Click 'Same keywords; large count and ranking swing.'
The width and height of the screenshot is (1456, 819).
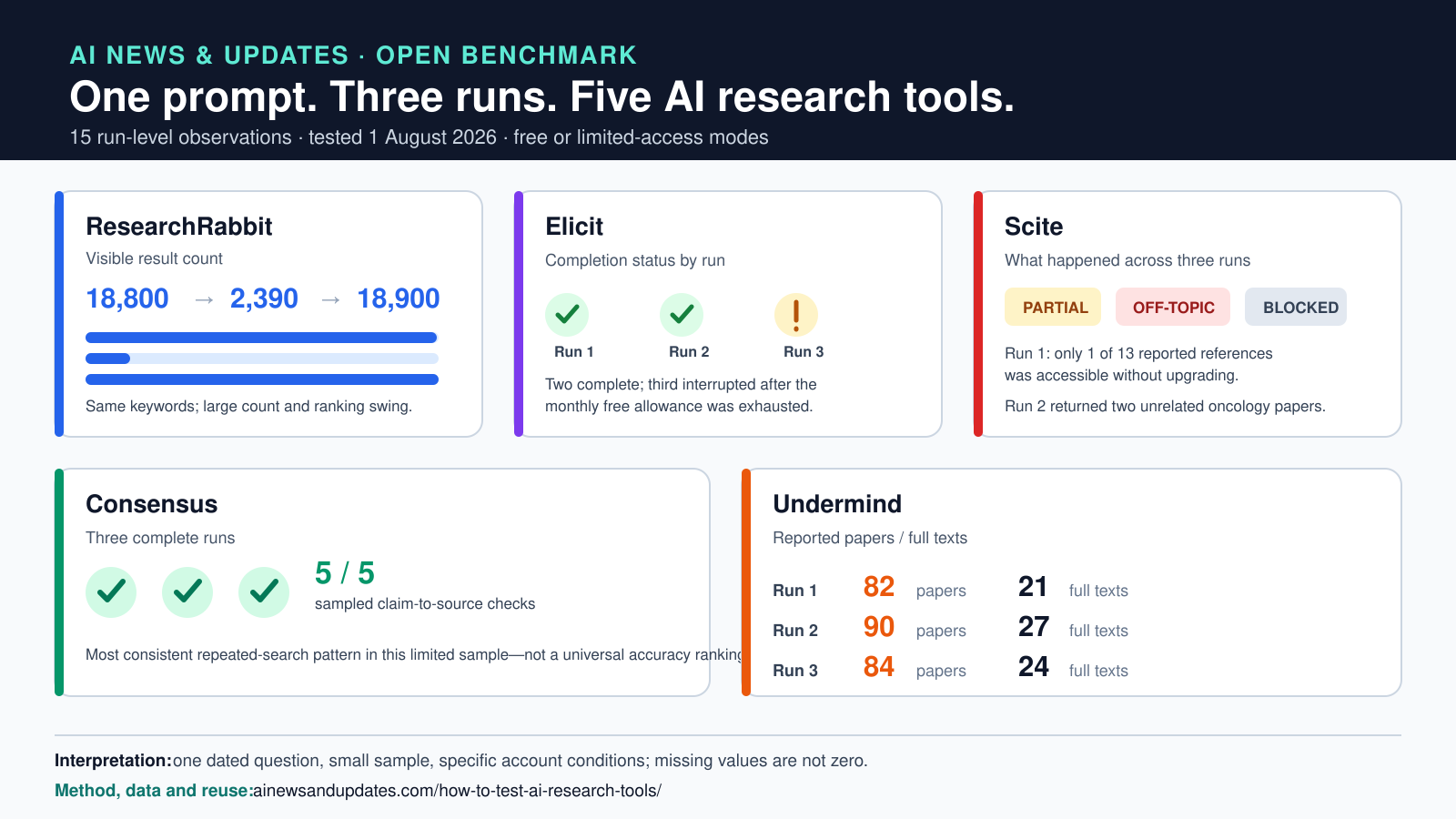tap(249, 407)
